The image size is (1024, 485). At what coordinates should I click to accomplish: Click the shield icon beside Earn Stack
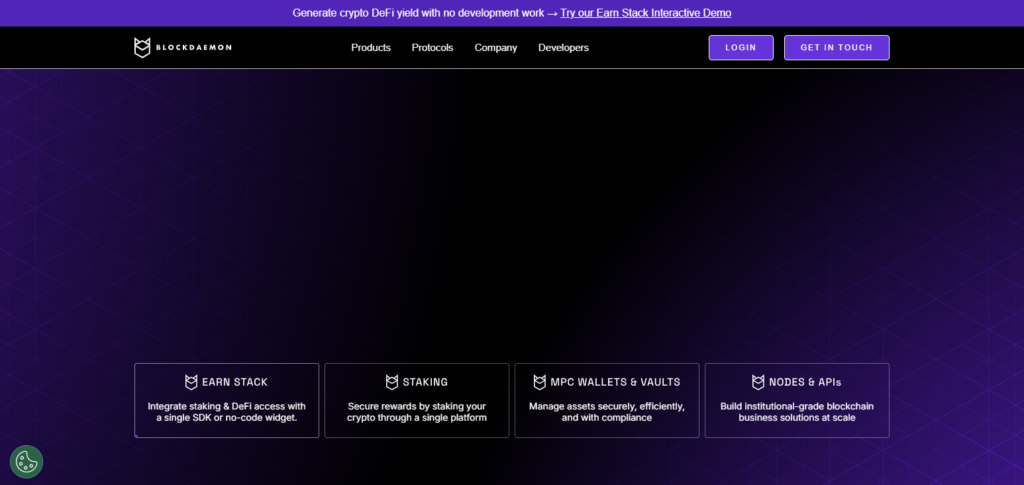pos(191,382)
